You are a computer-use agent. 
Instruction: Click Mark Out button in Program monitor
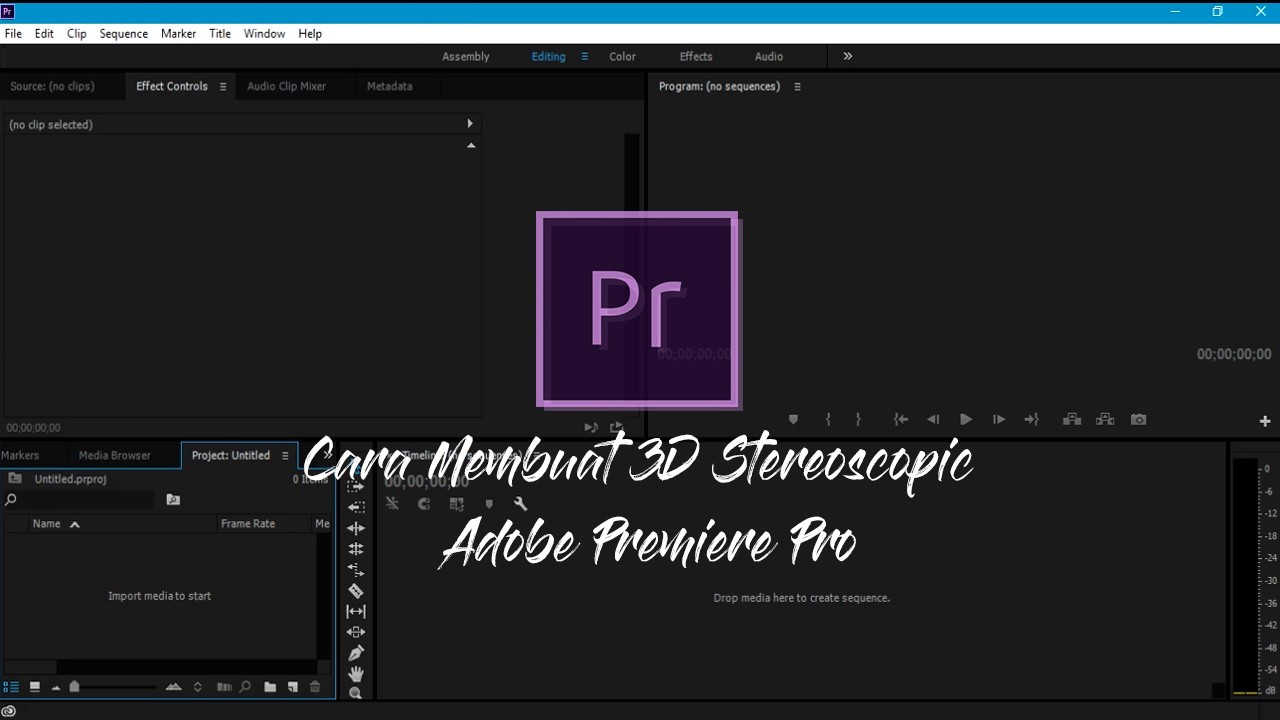click(x=858, y=420)
